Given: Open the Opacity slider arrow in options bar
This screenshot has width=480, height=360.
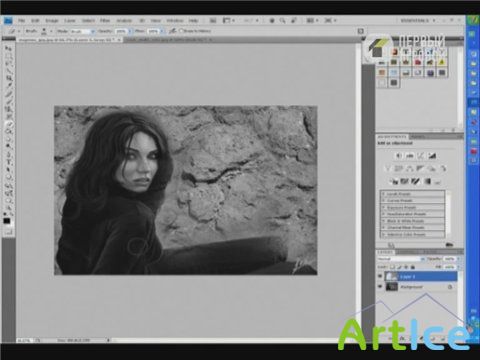Looking at the screenshot, I should click(x=130, y=31).
